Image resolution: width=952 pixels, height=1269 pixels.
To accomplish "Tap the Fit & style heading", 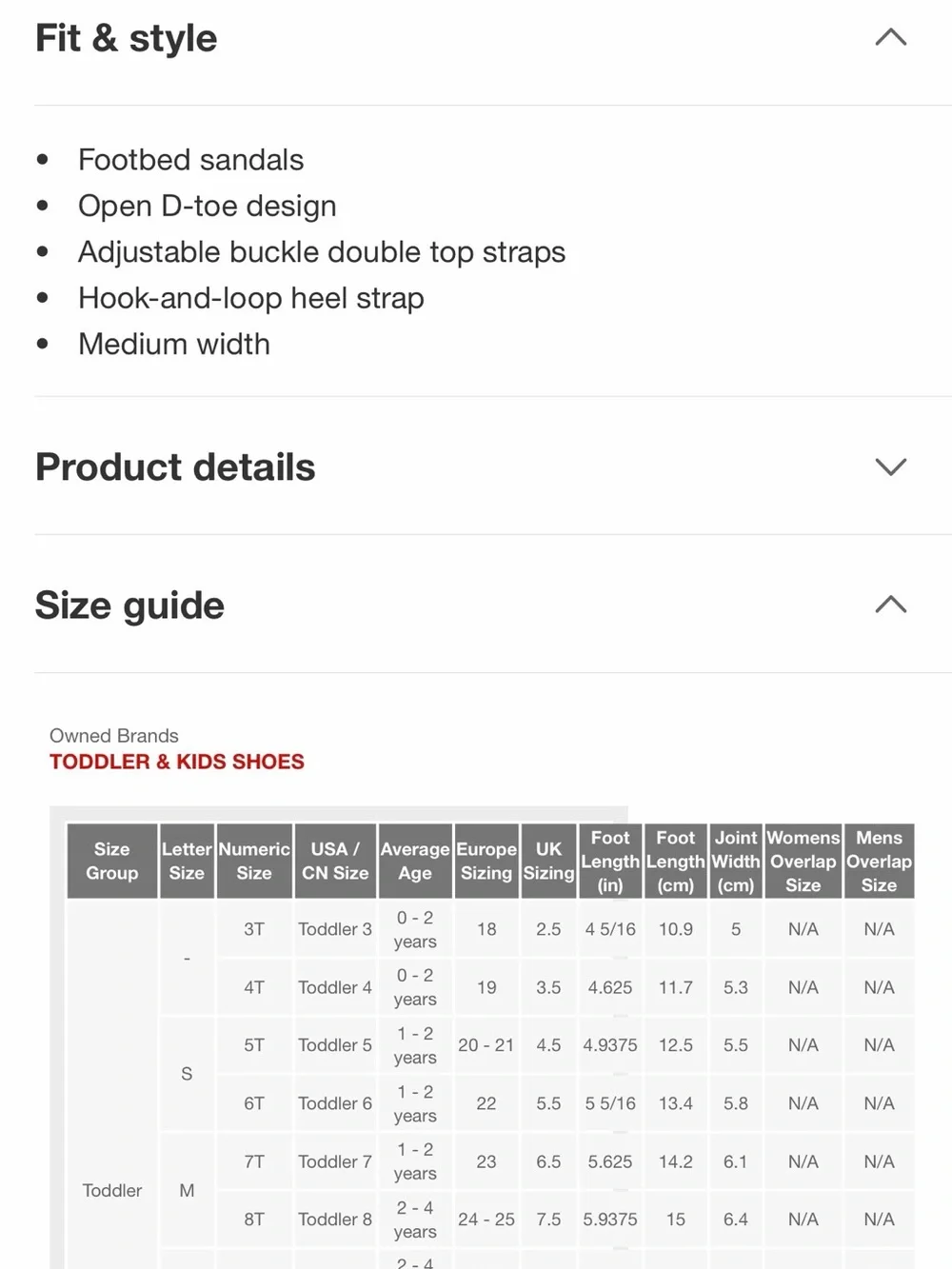I will (127, 38).
